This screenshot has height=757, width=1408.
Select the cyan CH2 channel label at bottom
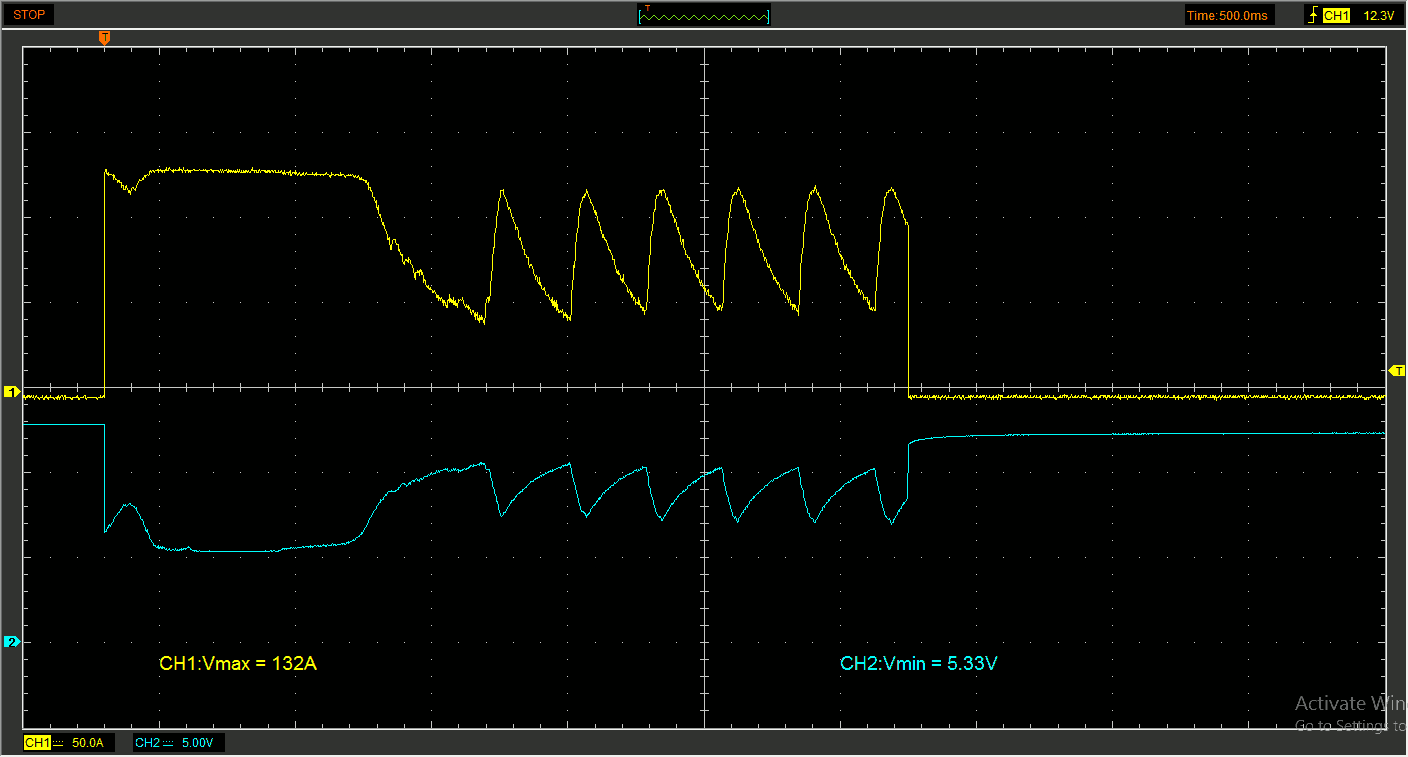[147, 743]
